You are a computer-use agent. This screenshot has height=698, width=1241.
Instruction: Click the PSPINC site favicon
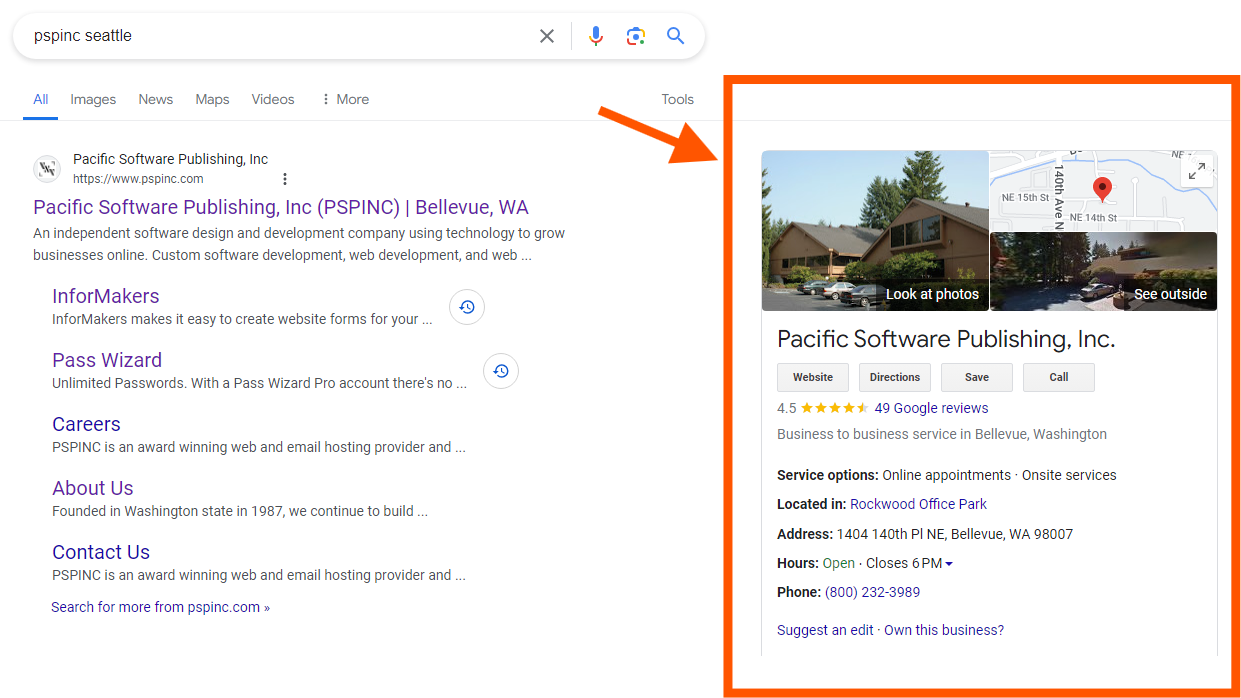(47, 168)
